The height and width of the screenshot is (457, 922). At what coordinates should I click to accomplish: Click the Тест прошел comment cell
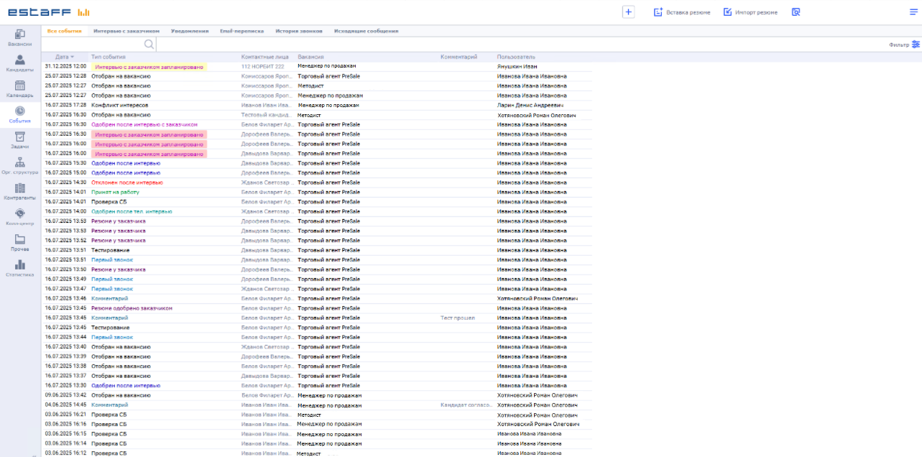click(458, 318)
